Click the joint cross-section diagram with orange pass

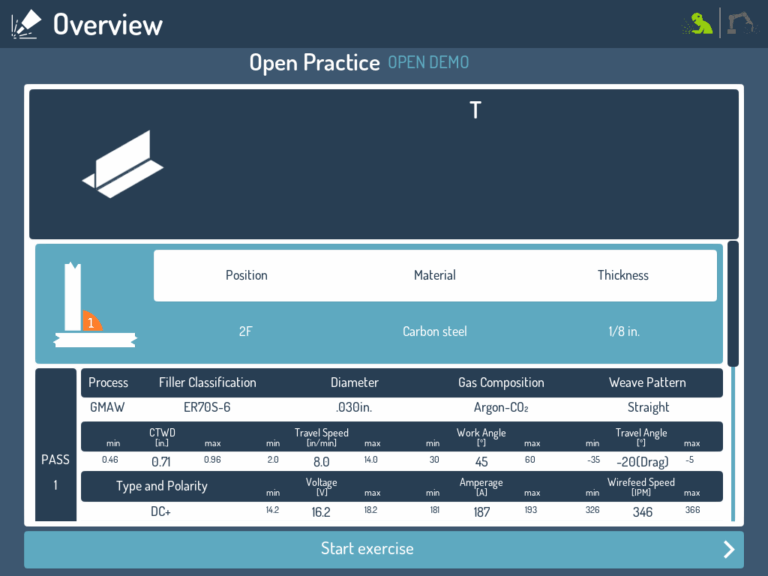pos(94,305)
